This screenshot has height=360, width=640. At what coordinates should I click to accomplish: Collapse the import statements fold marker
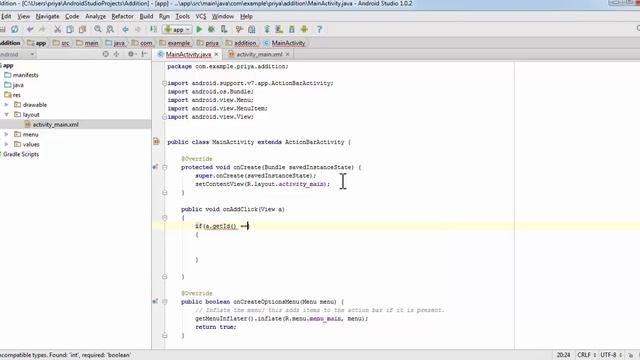pos(164,83)
